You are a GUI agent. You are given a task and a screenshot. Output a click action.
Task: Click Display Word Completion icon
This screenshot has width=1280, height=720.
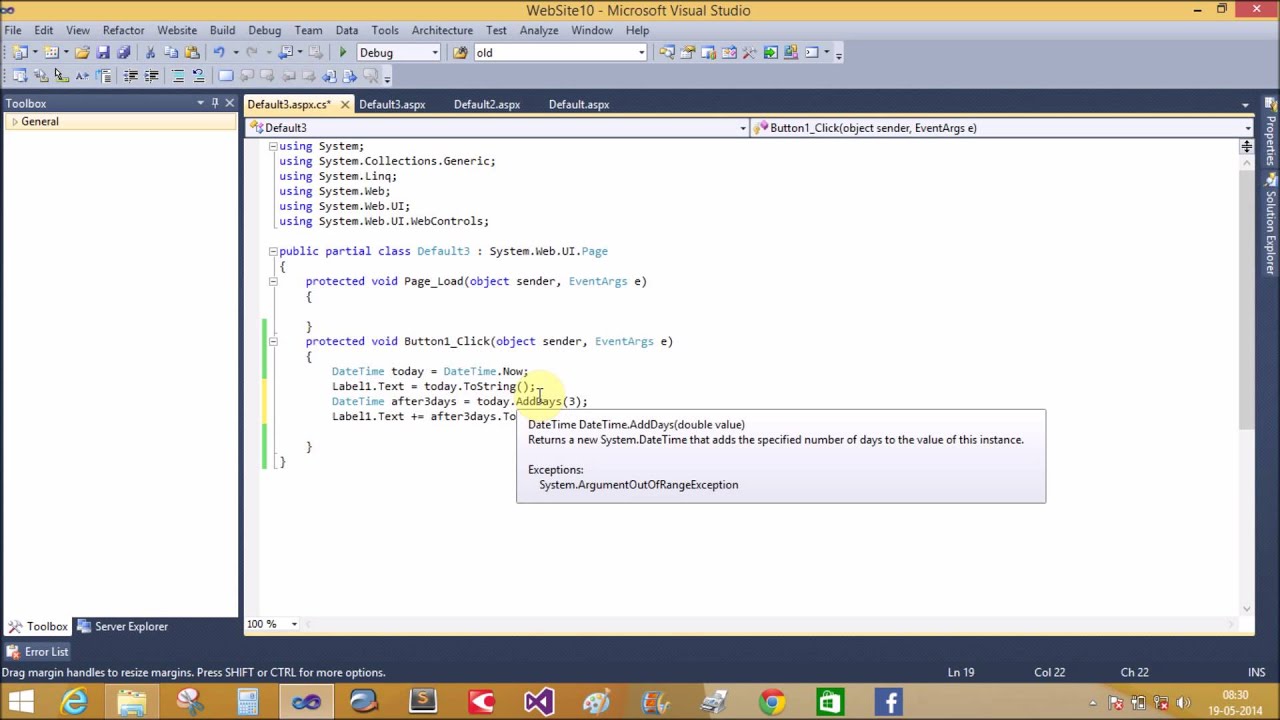click(x=83, y=76)
